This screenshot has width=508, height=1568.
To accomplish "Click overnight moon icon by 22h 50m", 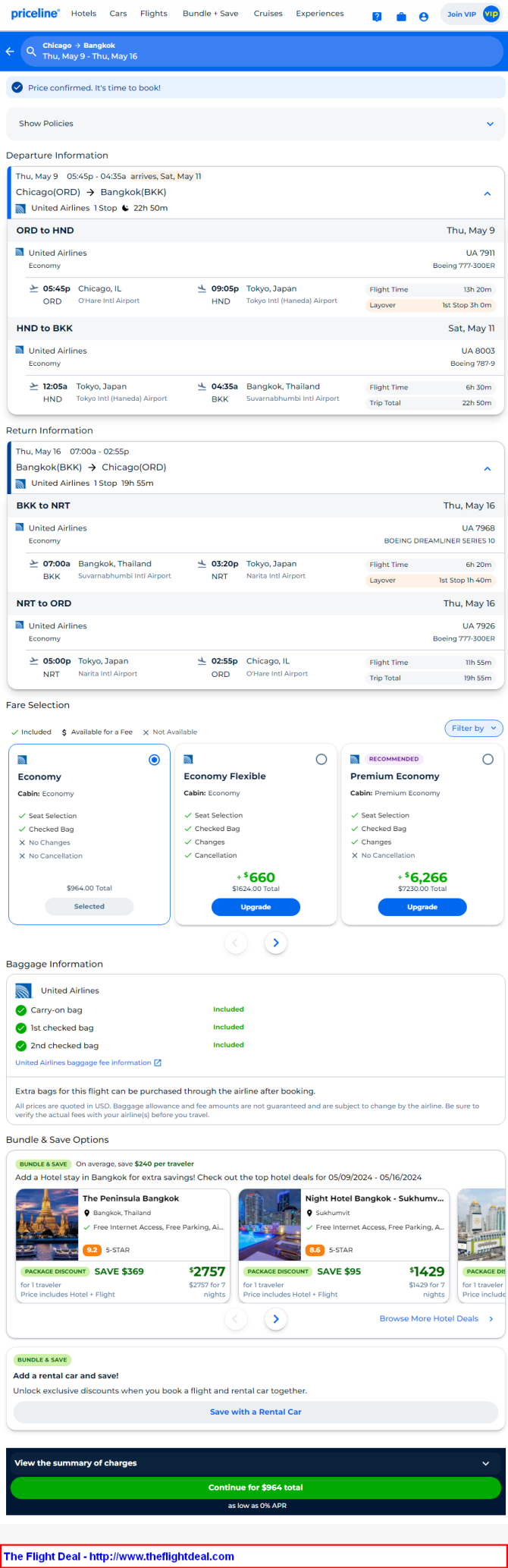I will coord(125,208).
